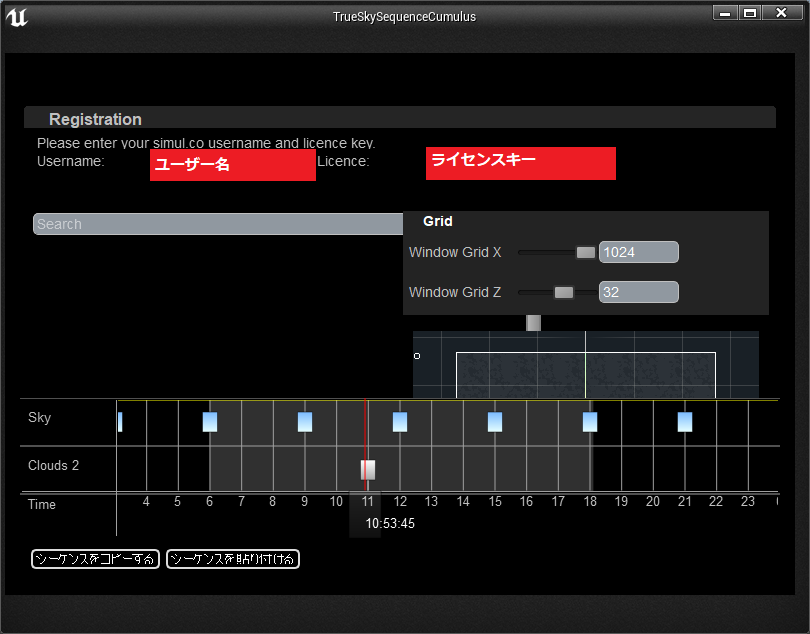Select the Sky keyframe at time 6
Screen dimensions: 810x634
tap(210, 422)
